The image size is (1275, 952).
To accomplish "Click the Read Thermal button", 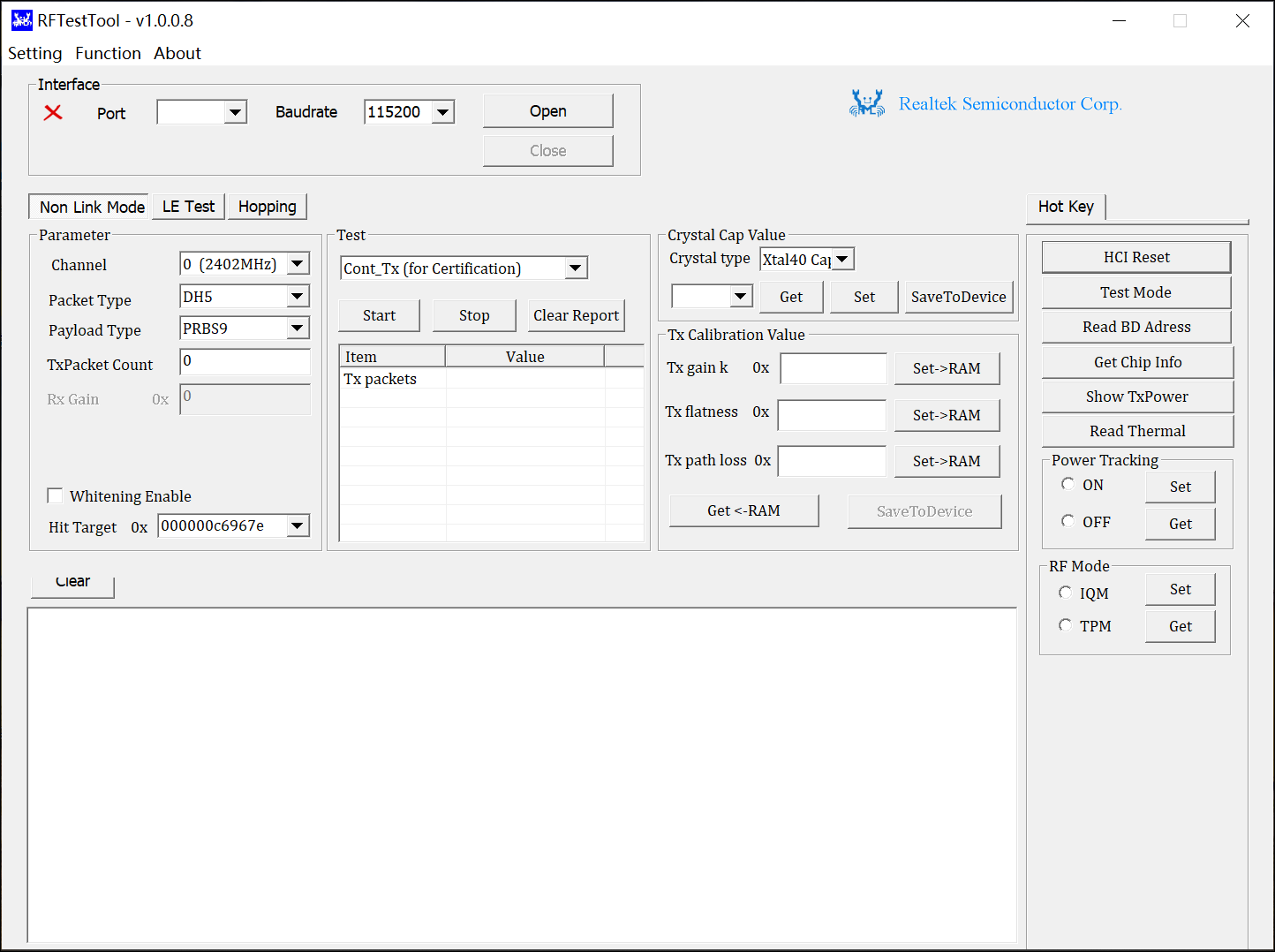I will click(x=1136, y=431).
